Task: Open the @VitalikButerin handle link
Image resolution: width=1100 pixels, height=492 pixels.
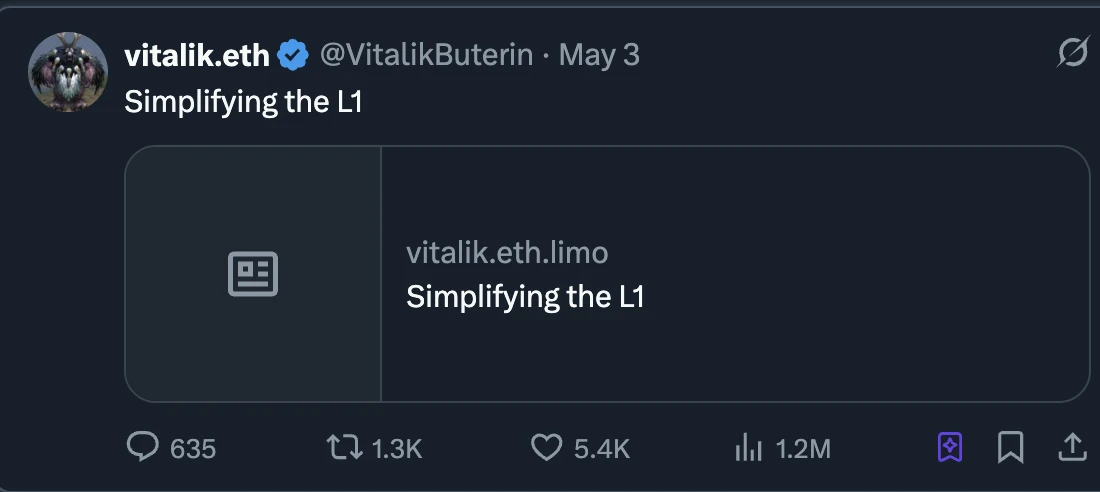Action: point(425,55)
